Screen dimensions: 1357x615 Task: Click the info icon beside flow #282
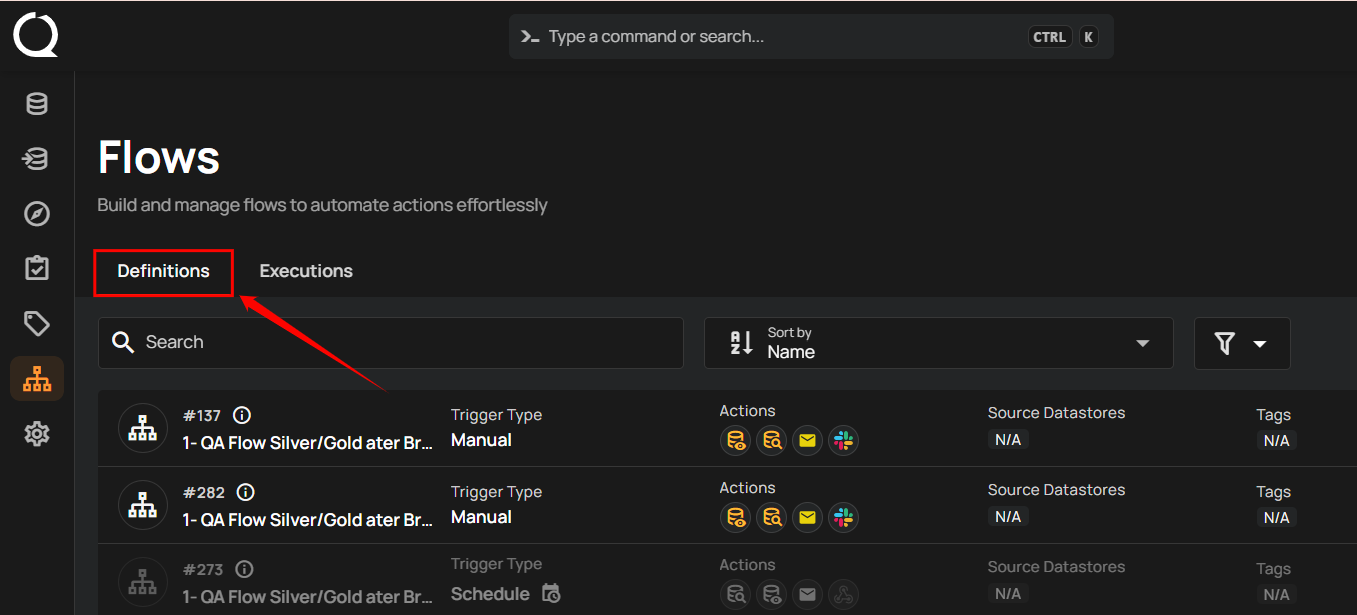pos(245,492)
